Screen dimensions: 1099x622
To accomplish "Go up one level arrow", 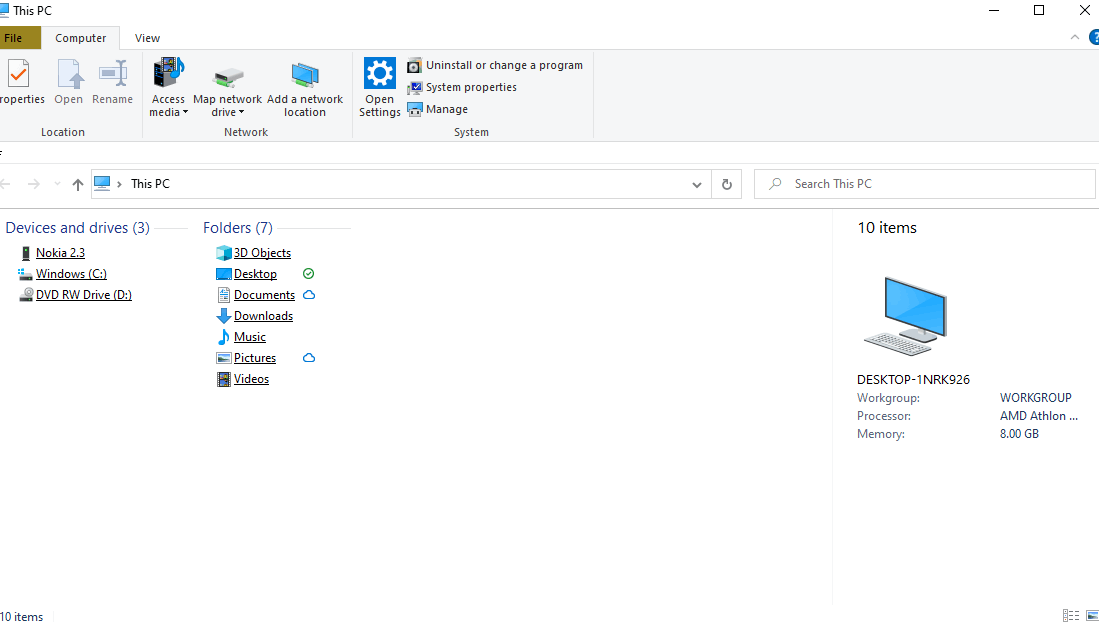I will pyautogui.click(x=78, y=184).
